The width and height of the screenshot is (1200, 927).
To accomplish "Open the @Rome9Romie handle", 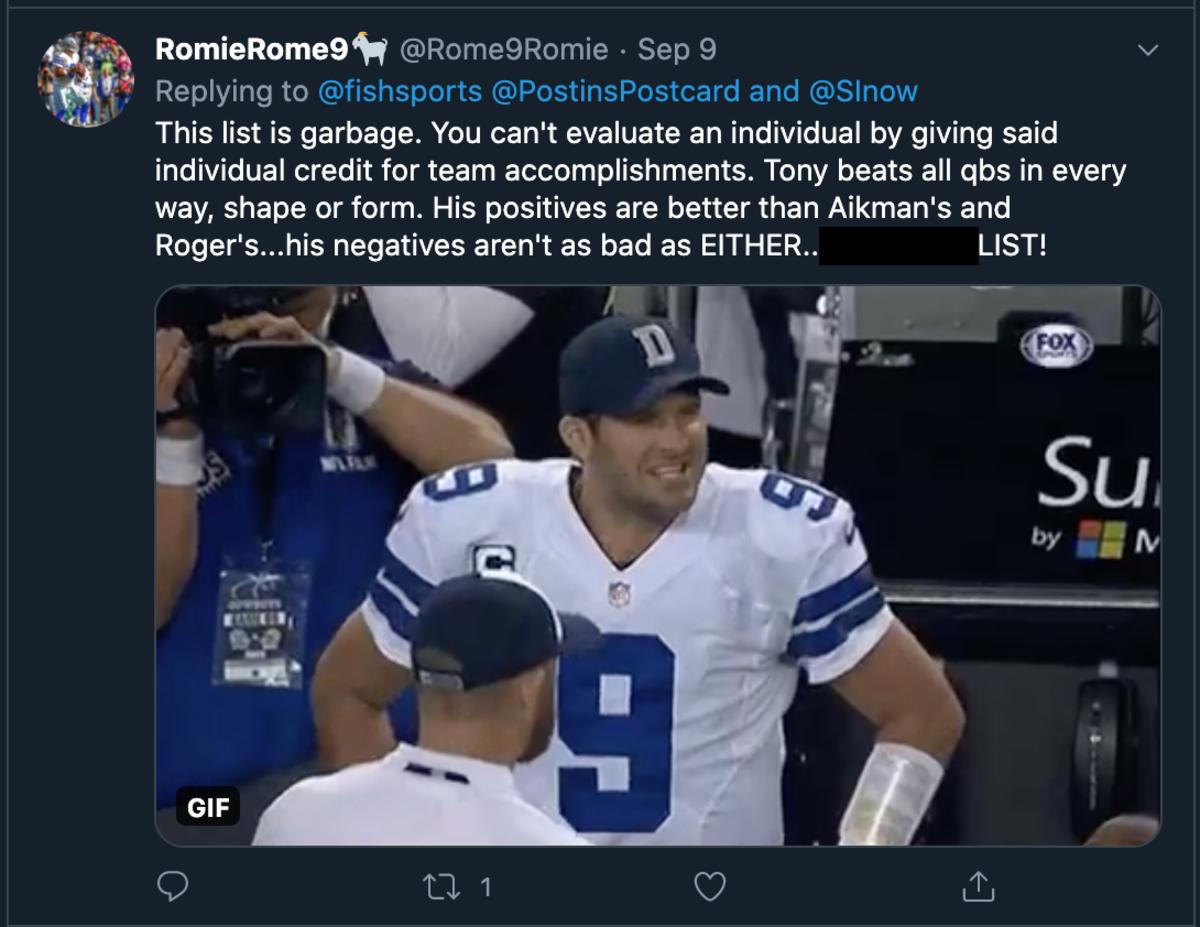I will point(503,49).
